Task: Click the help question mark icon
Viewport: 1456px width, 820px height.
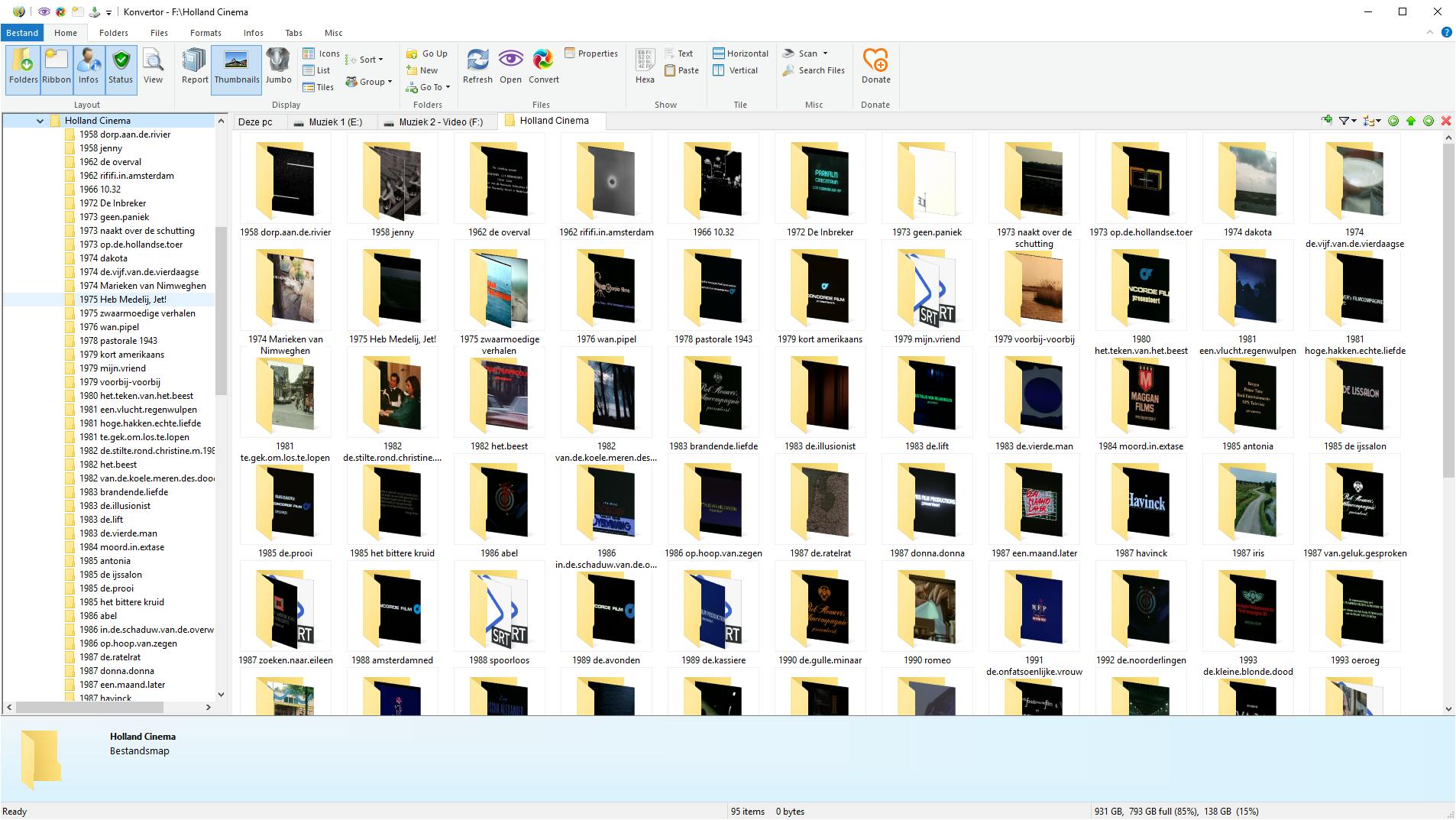Action: [x=1446, y=33]
